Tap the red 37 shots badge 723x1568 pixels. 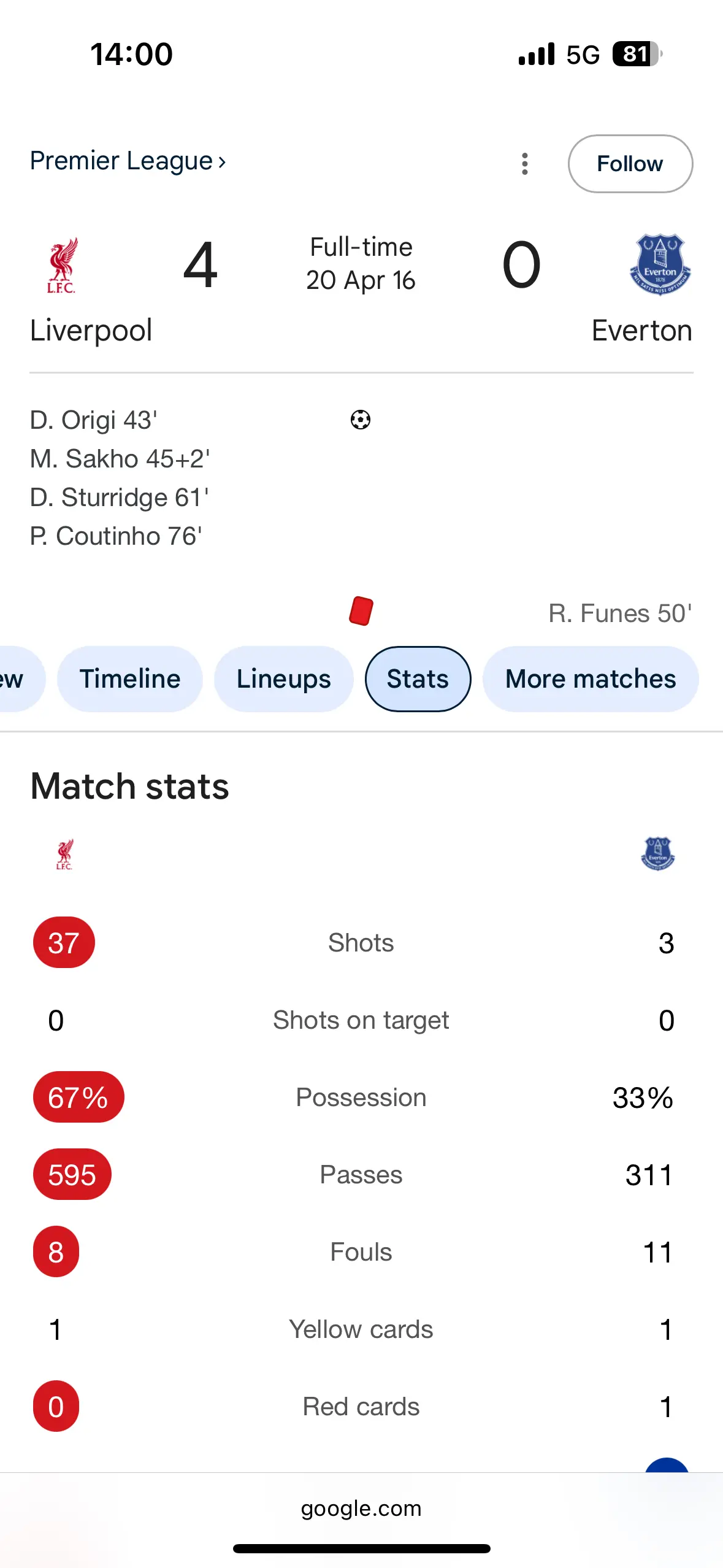(64, 943)
